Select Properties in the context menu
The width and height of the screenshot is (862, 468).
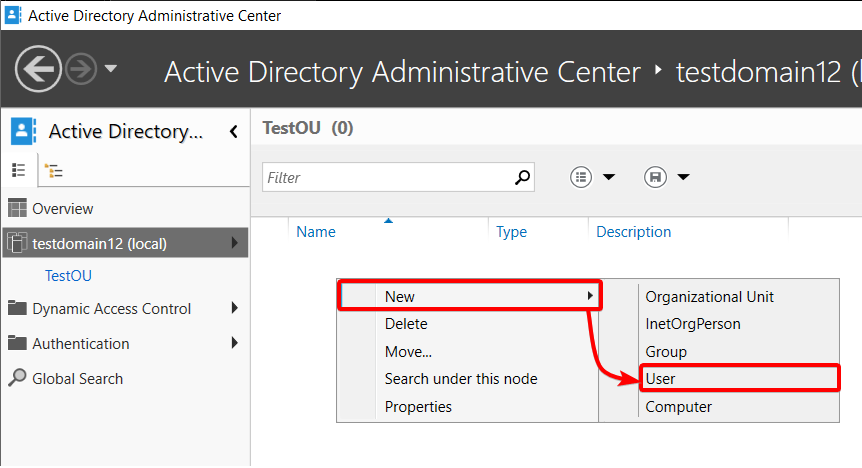pos(418,406)
